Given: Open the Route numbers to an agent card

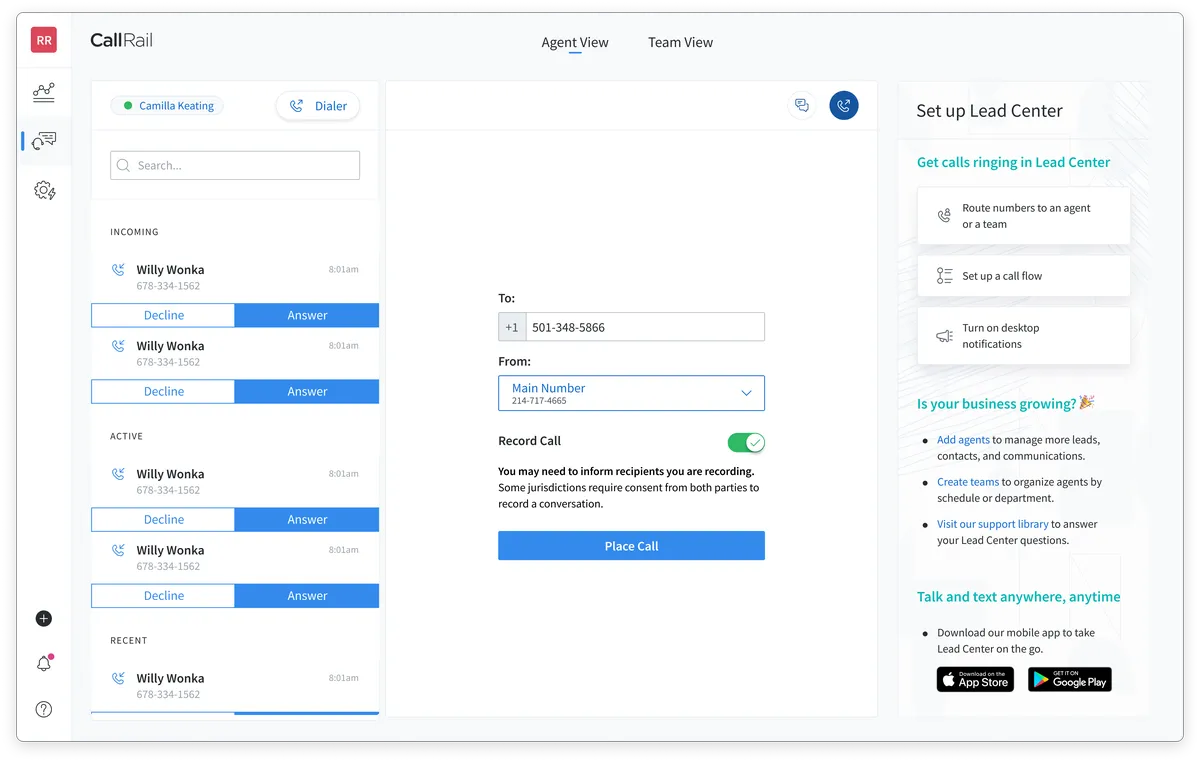Looking at the screenshot, I should coord(1024,216).
